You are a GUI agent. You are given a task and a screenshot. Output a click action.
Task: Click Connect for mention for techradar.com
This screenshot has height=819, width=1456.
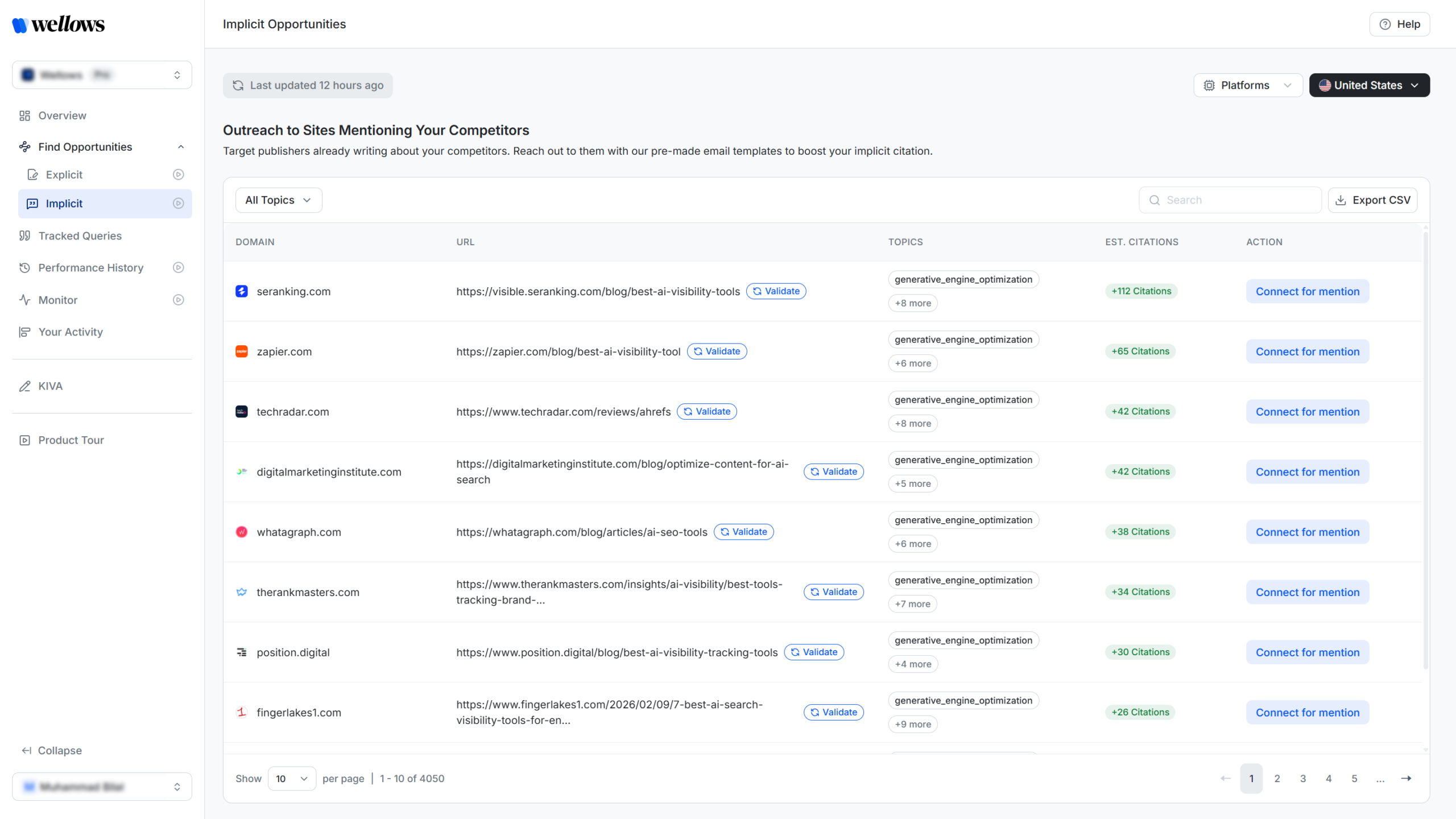(x=1307, y=412)
